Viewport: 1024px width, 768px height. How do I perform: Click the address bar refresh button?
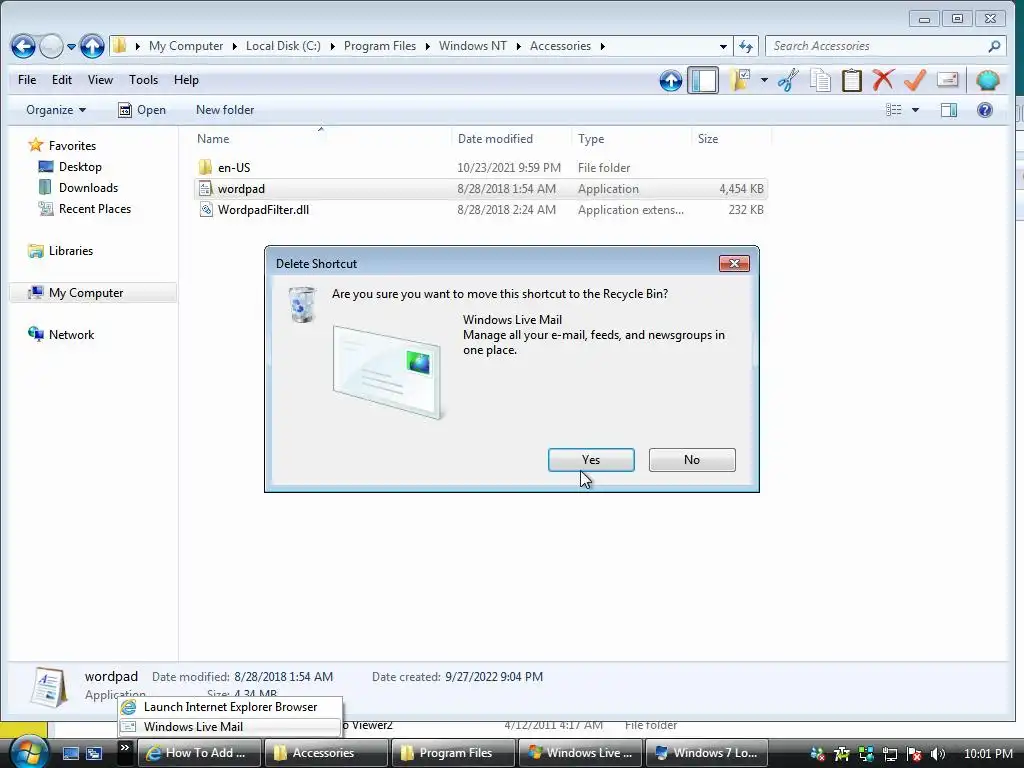[x=746, y=46]
